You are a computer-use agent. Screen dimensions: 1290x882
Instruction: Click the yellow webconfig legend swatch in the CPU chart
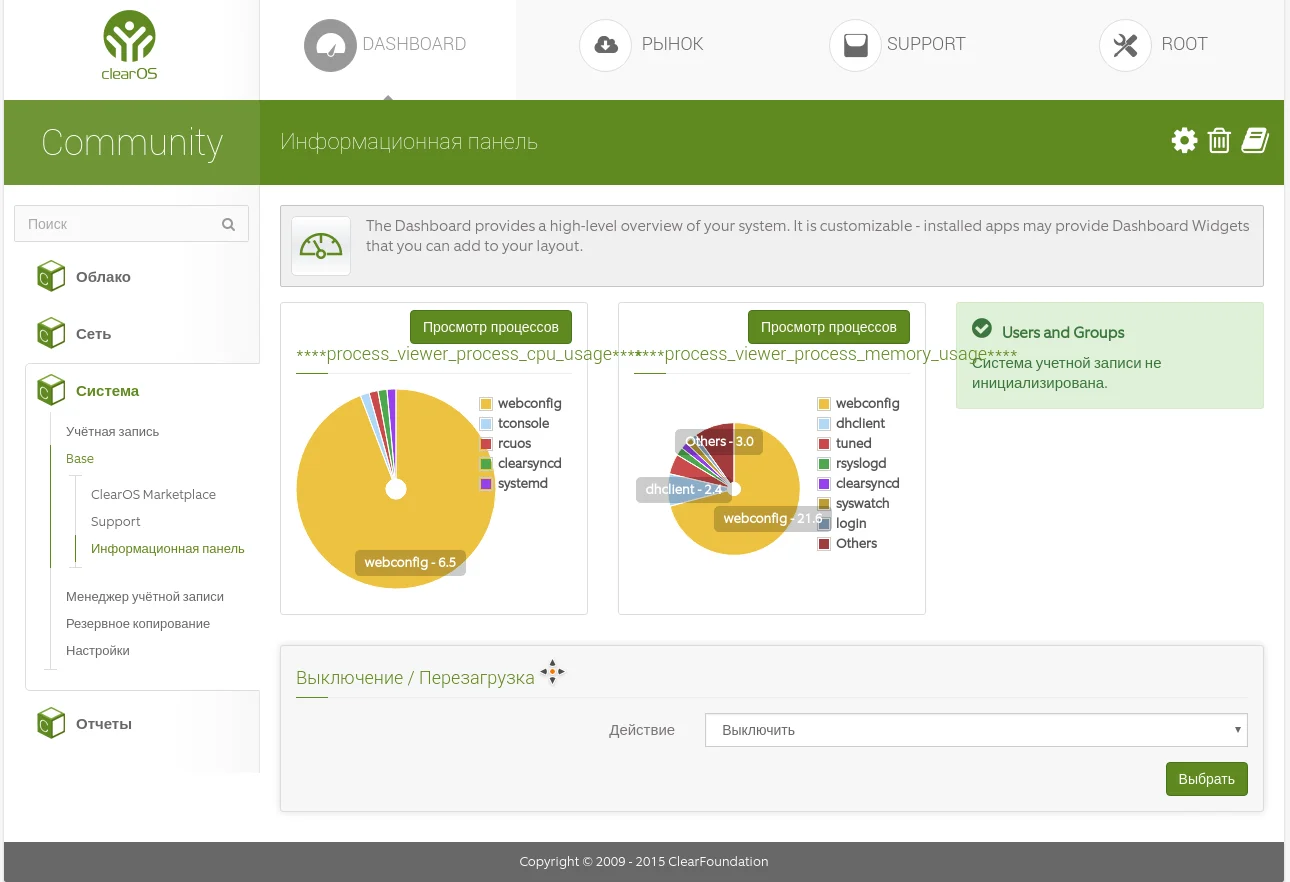(x=486, y=404)
